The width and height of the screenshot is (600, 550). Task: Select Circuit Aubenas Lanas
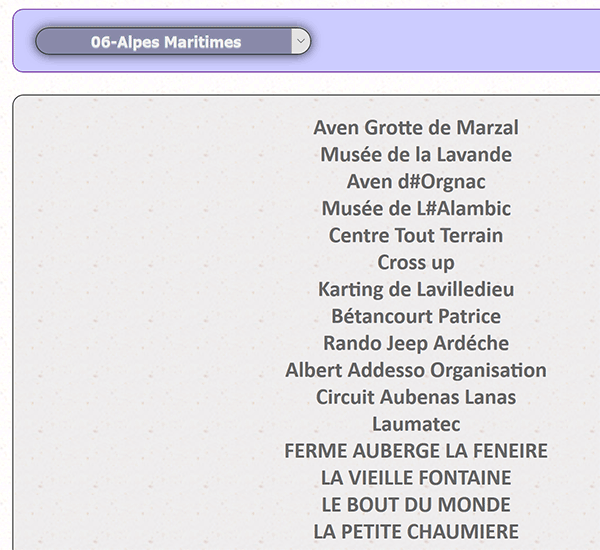(416, 397)
